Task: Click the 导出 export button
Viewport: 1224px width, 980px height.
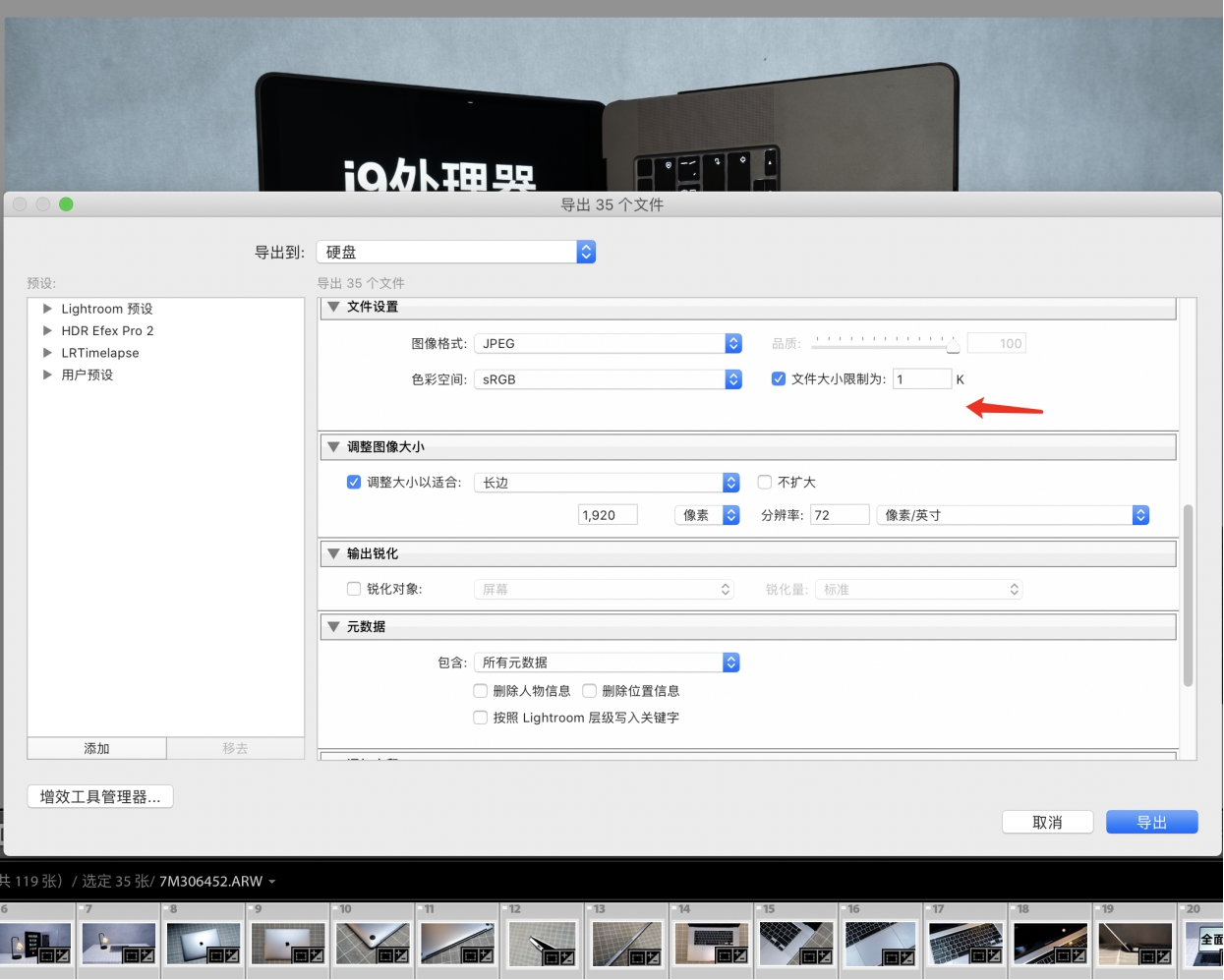Action: click(x=1151, y=822)
